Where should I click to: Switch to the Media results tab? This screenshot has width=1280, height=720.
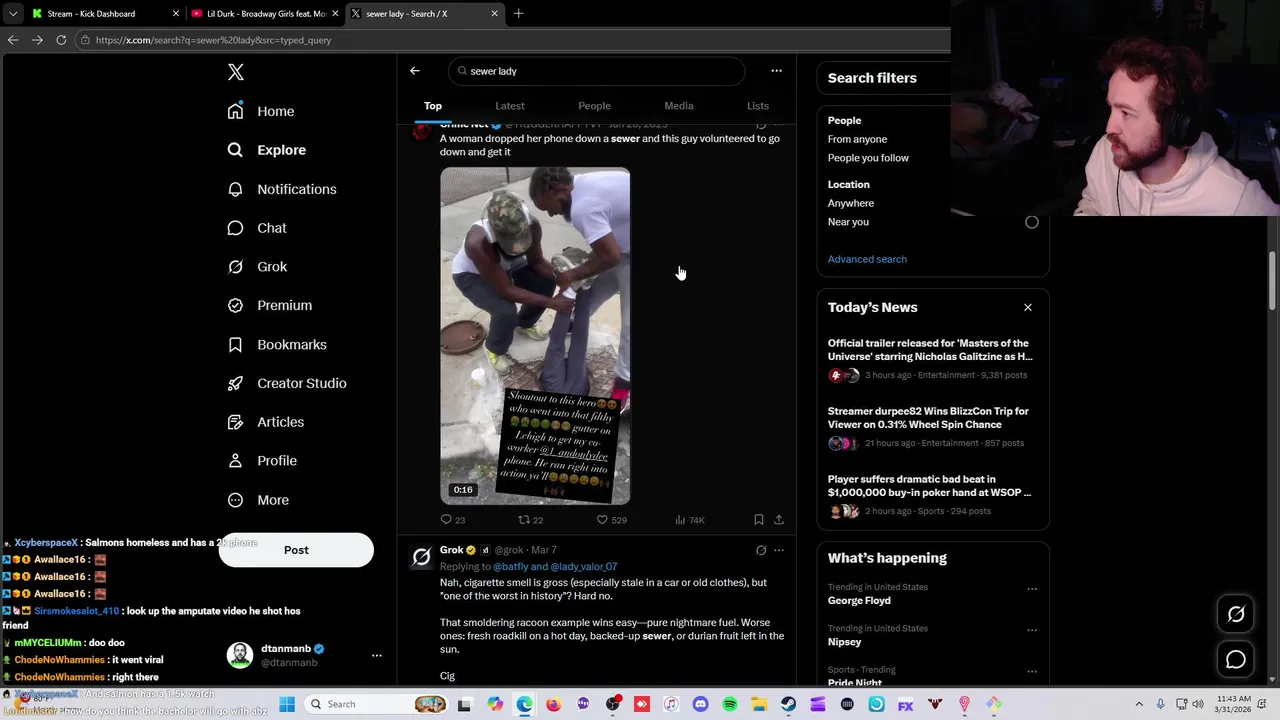point(679,106)
